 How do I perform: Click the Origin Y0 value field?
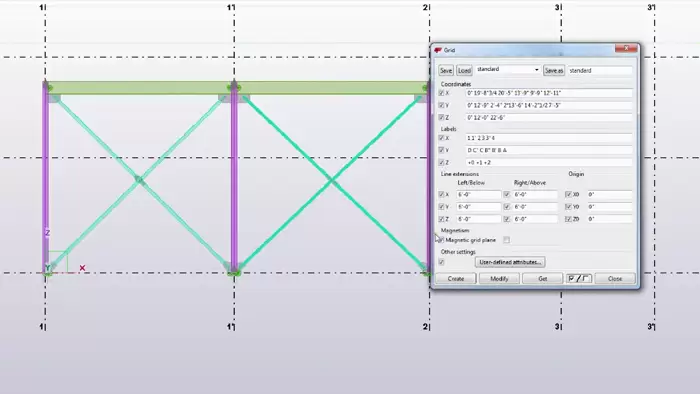click(609, 207)
